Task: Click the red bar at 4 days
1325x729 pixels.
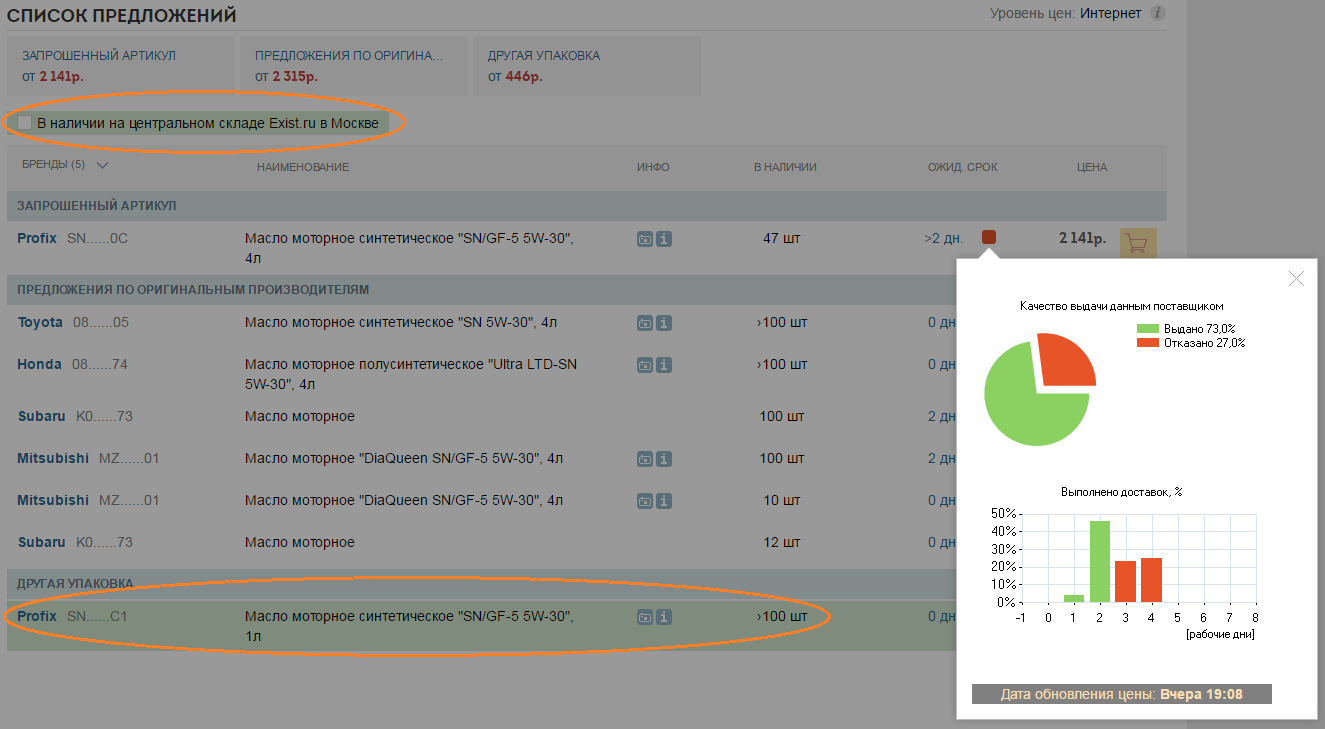Action: point(1151,580)
